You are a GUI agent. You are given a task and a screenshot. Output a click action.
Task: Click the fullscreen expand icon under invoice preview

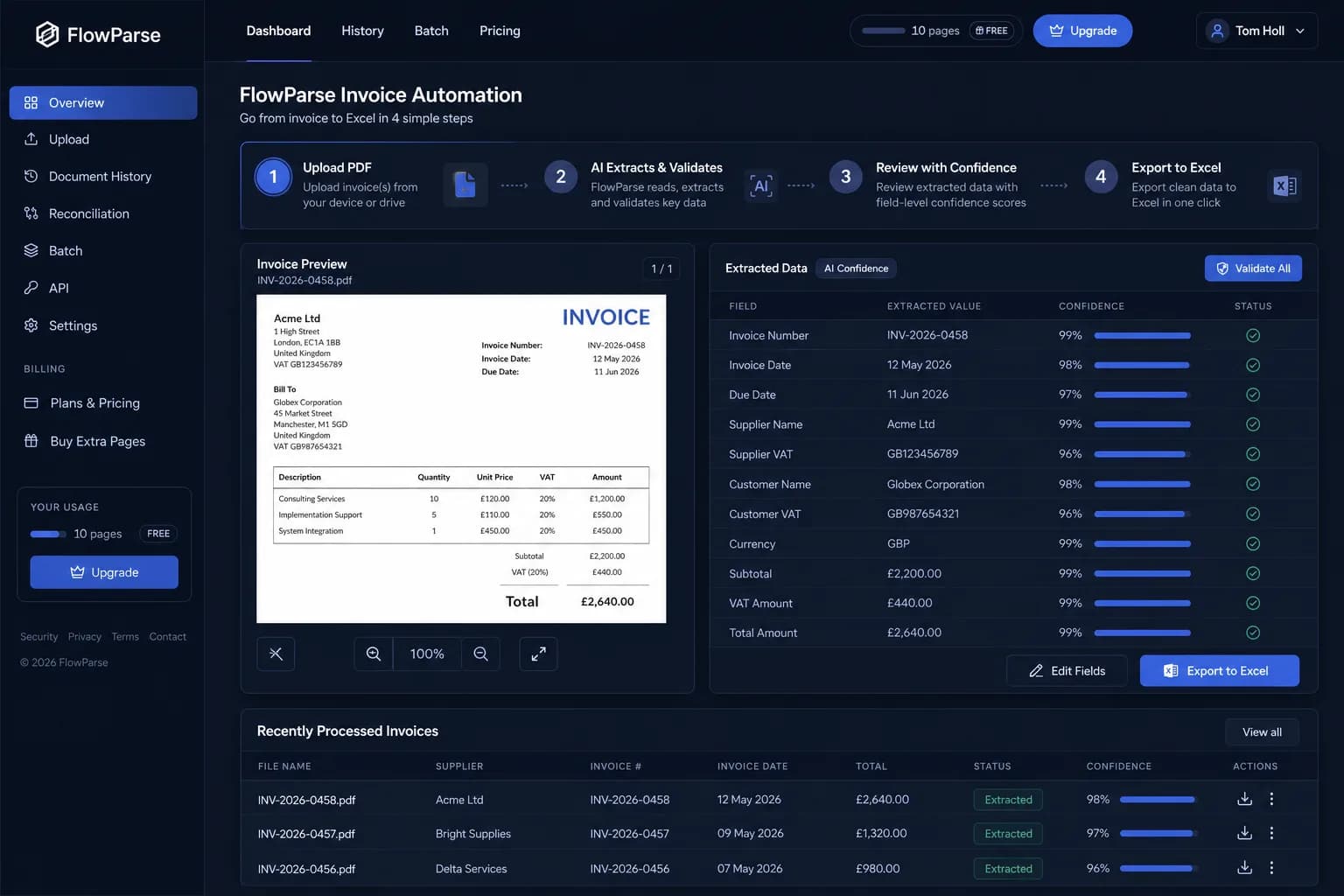pos(538,654)
